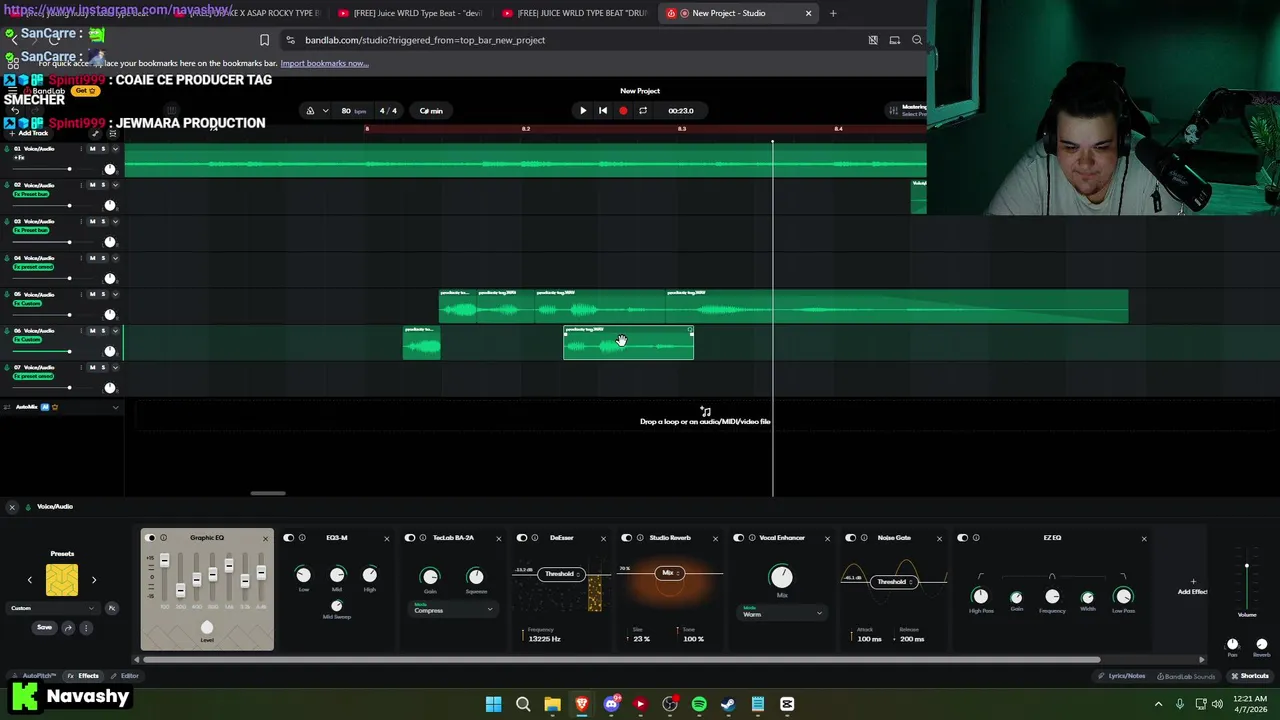Viewport: 1280px width, 720px height.
Task: Switch to the AutoPitch tab
Action: (x=34, y=676)
